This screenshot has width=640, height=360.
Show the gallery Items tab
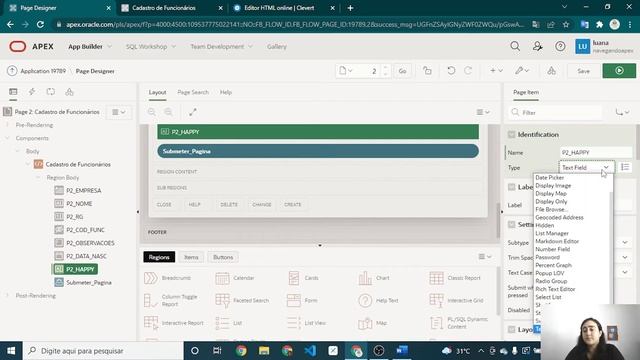click(191, 257)
